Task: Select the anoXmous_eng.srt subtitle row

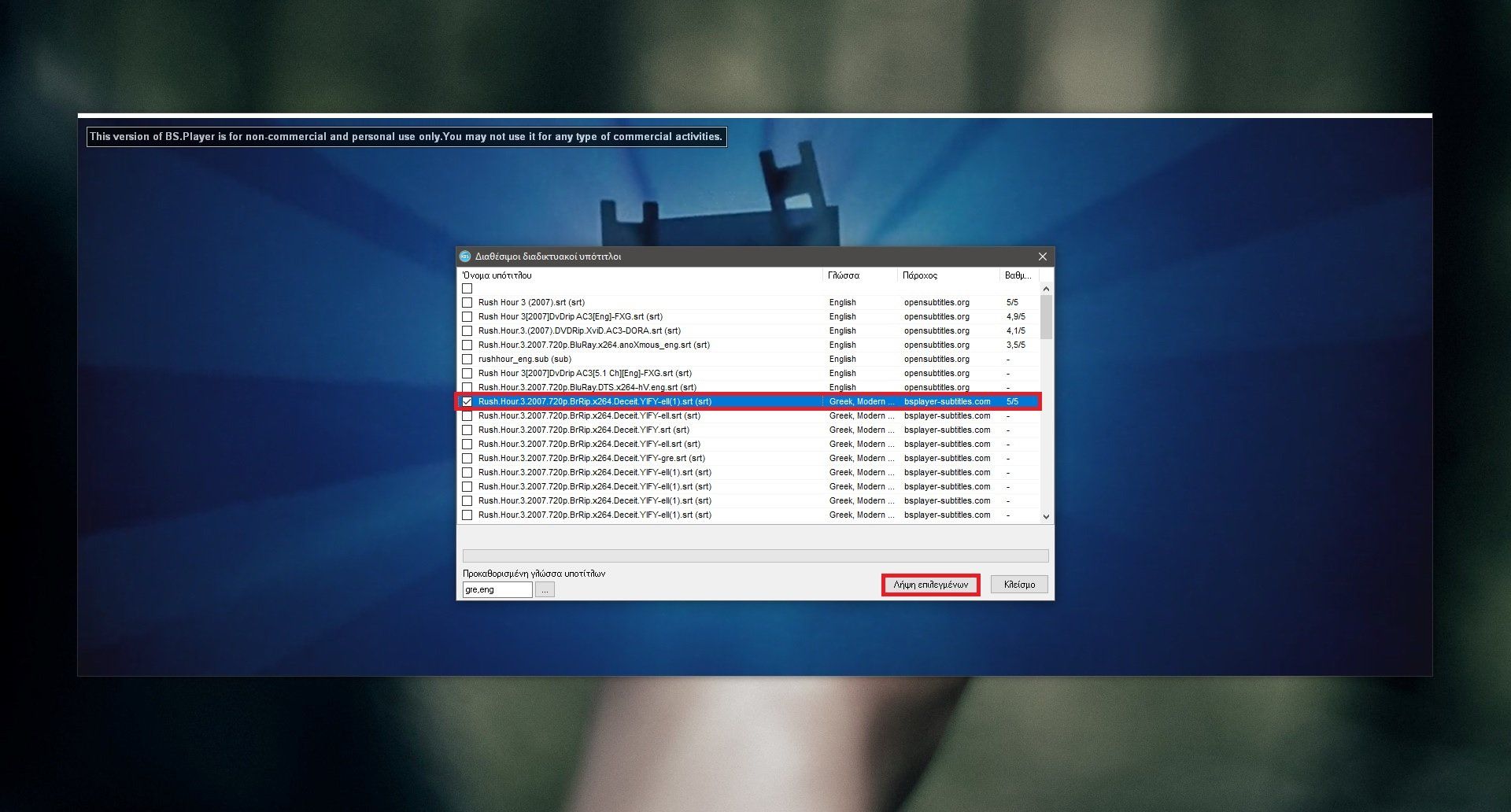Action: pyautogui.click(x=593, y=345)
